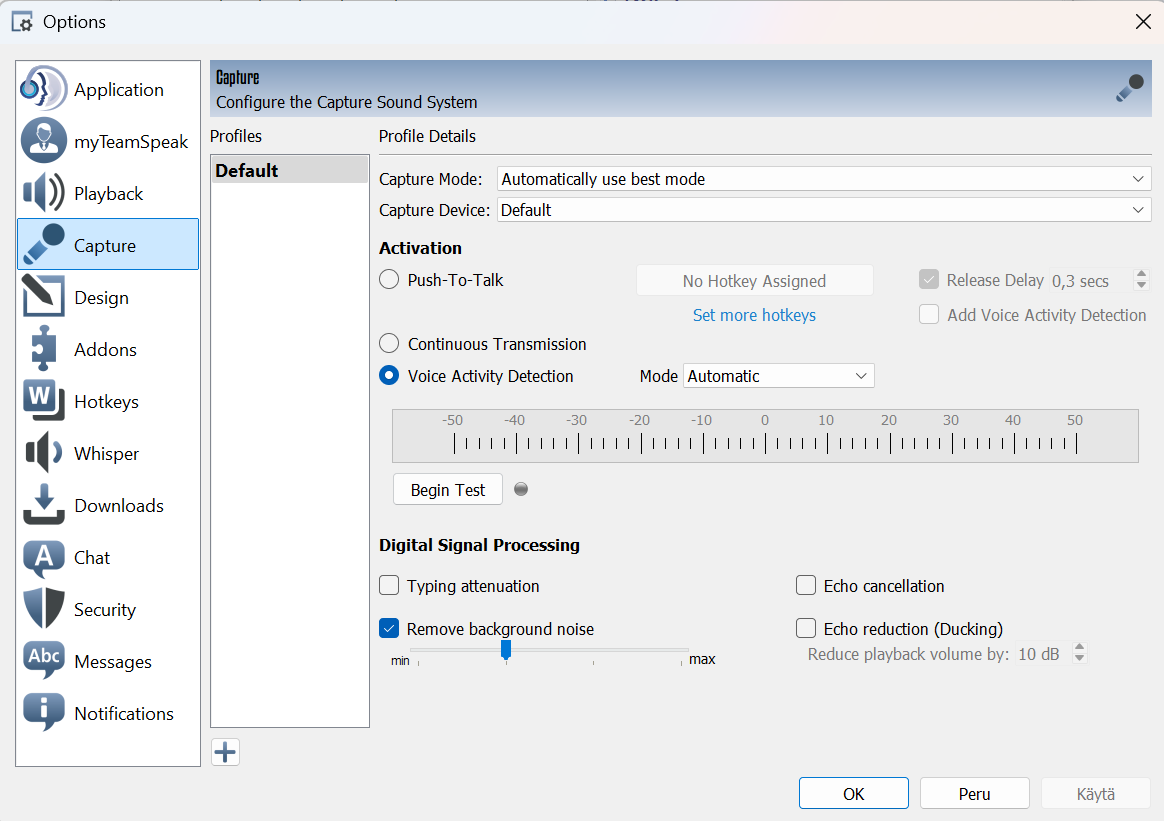The width and height of the screenshot is (1164, 821).
Task: Select the Default profile
Action: click(290, 170)
